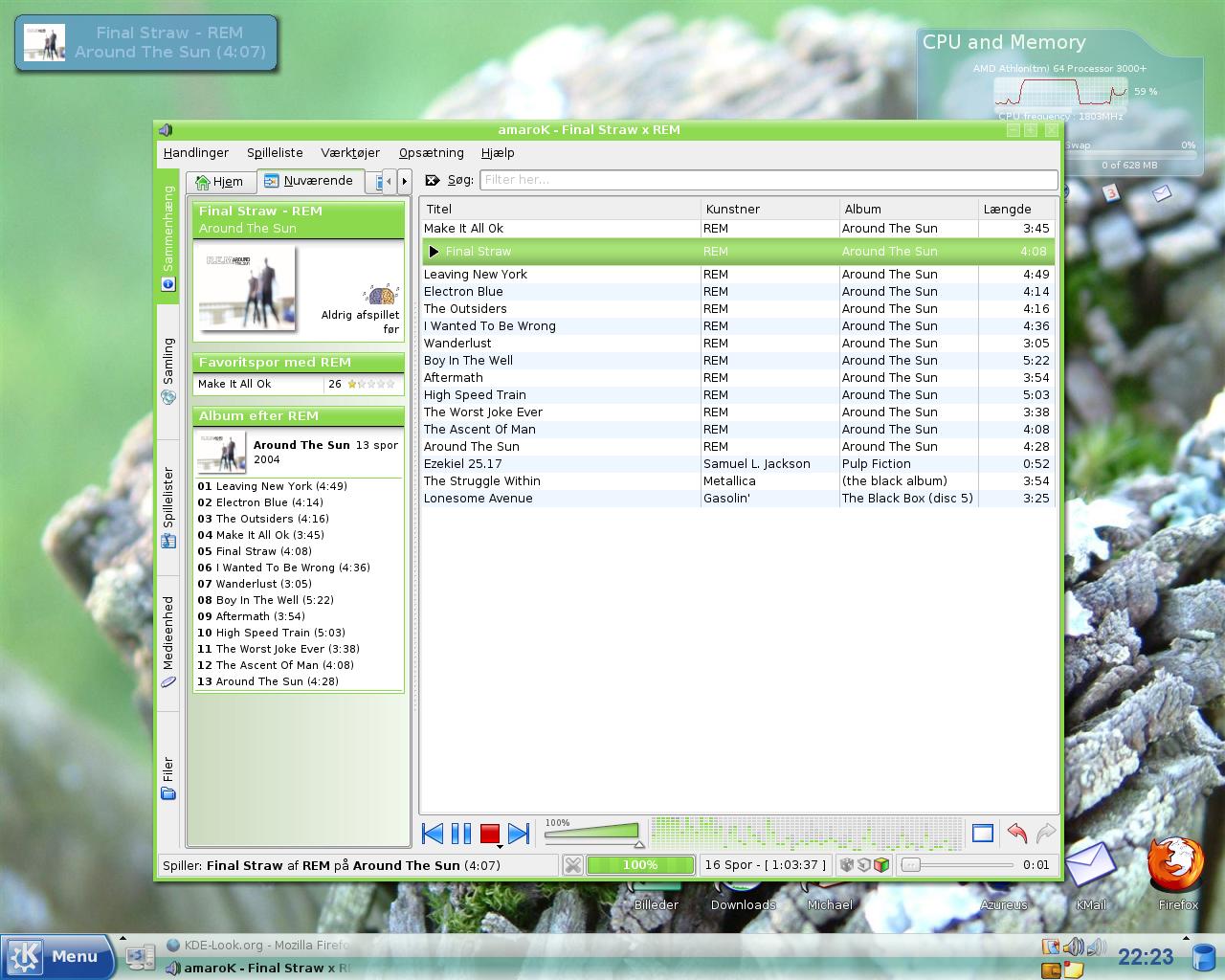1225x980 pixels.
Task: Click 01 Leaving New York in album list
Action: tap(273, 486)
